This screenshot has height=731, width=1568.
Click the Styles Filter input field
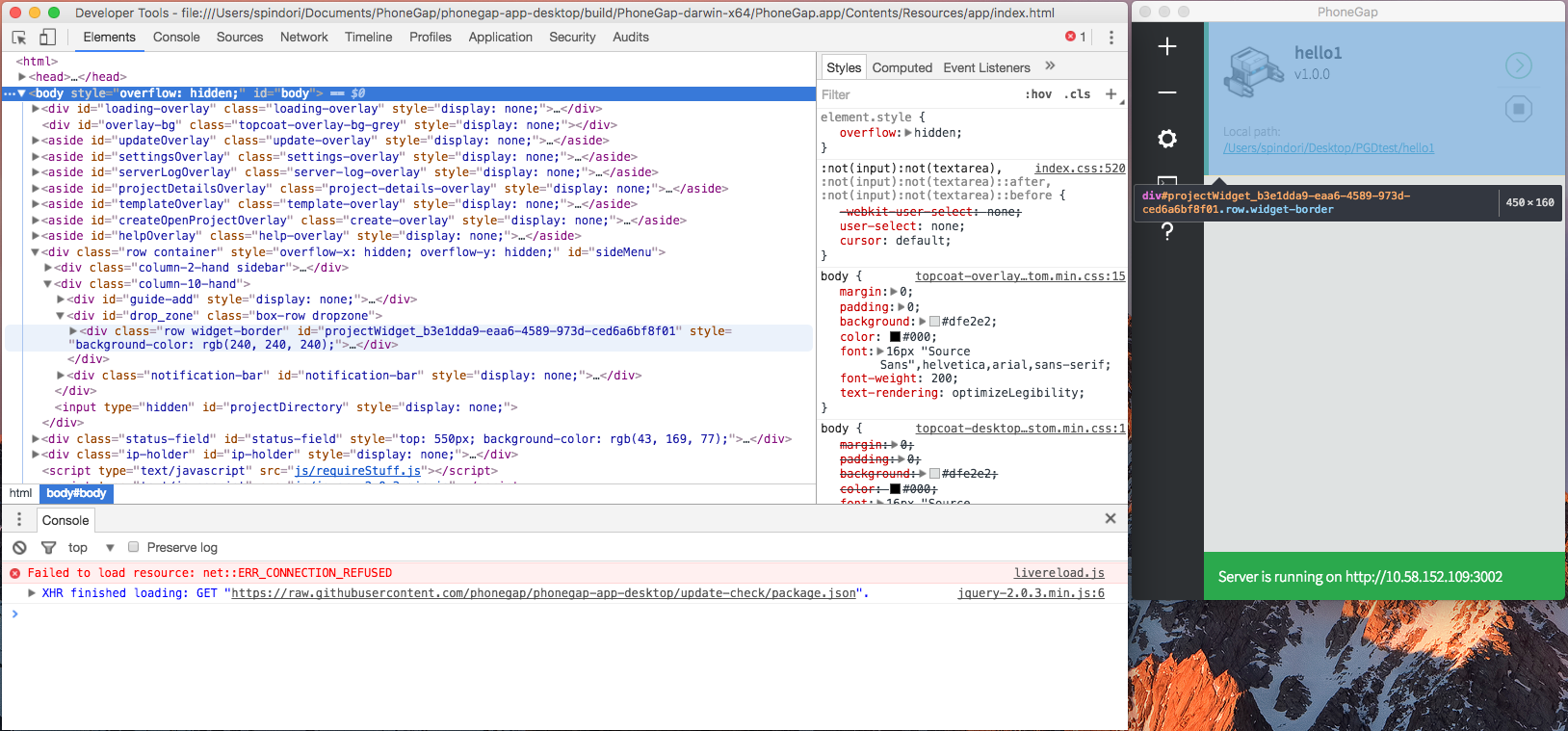915,94
